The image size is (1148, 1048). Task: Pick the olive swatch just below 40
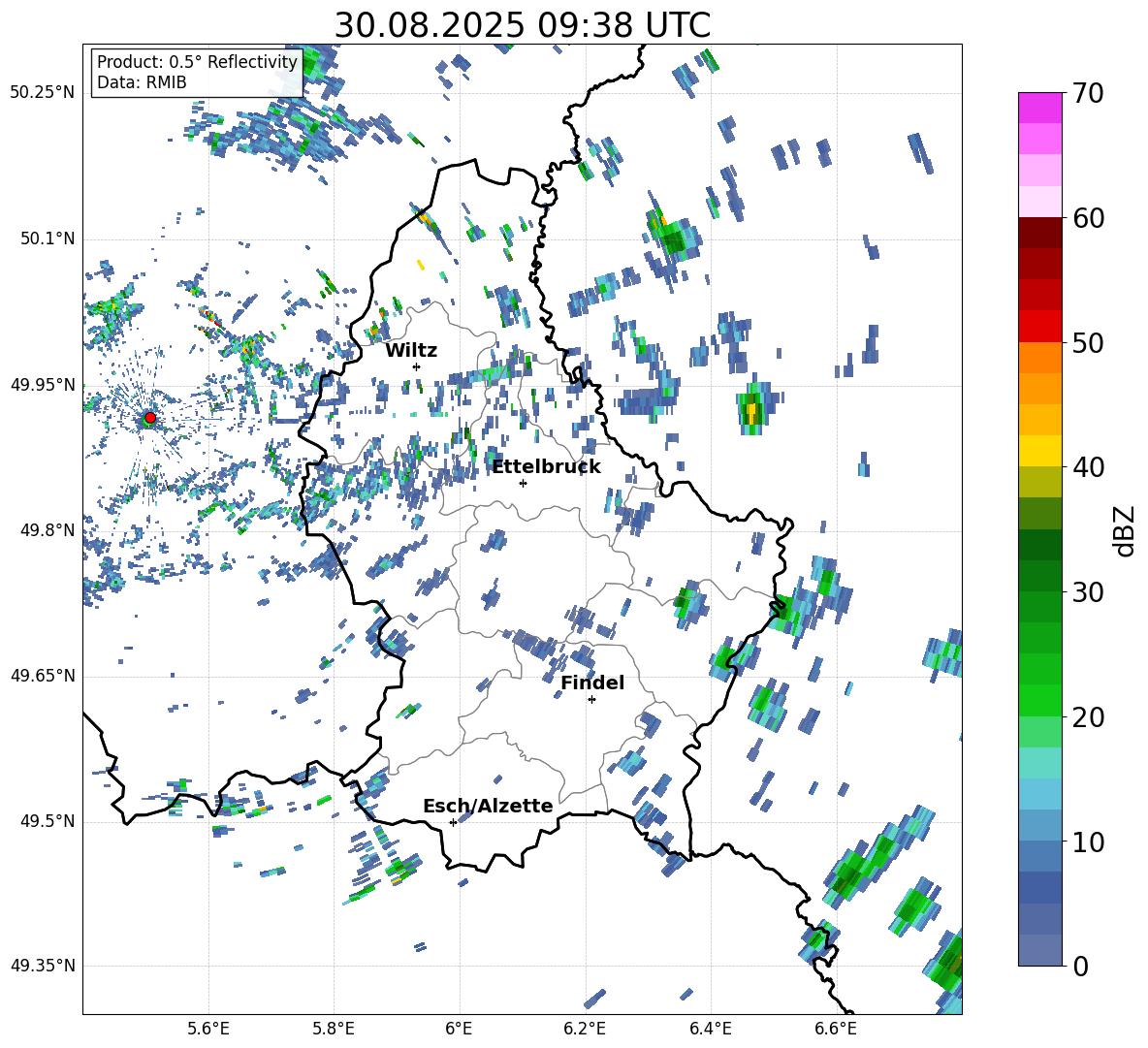[x=1039, y=482]
